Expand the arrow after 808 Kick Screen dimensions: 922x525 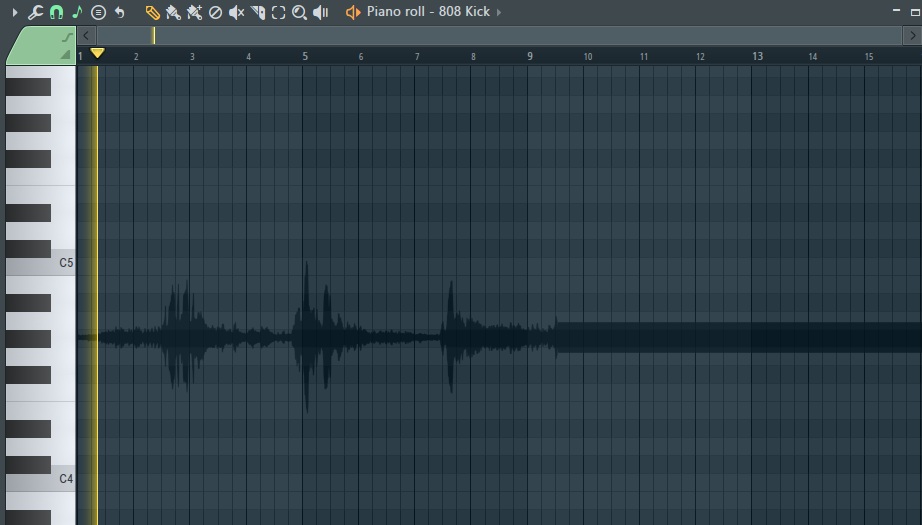point(500,12)
